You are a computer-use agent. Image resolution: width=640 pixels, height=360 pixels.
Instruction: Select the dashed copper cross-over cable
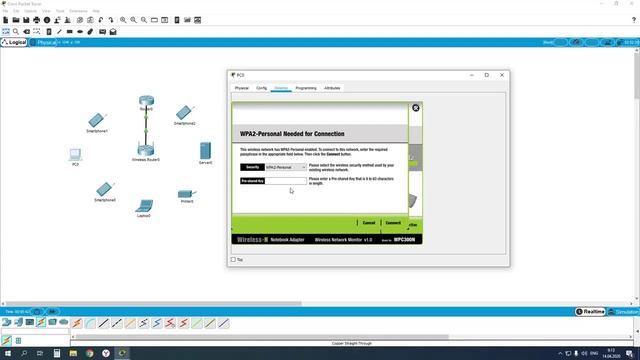(x=117, y=323)
